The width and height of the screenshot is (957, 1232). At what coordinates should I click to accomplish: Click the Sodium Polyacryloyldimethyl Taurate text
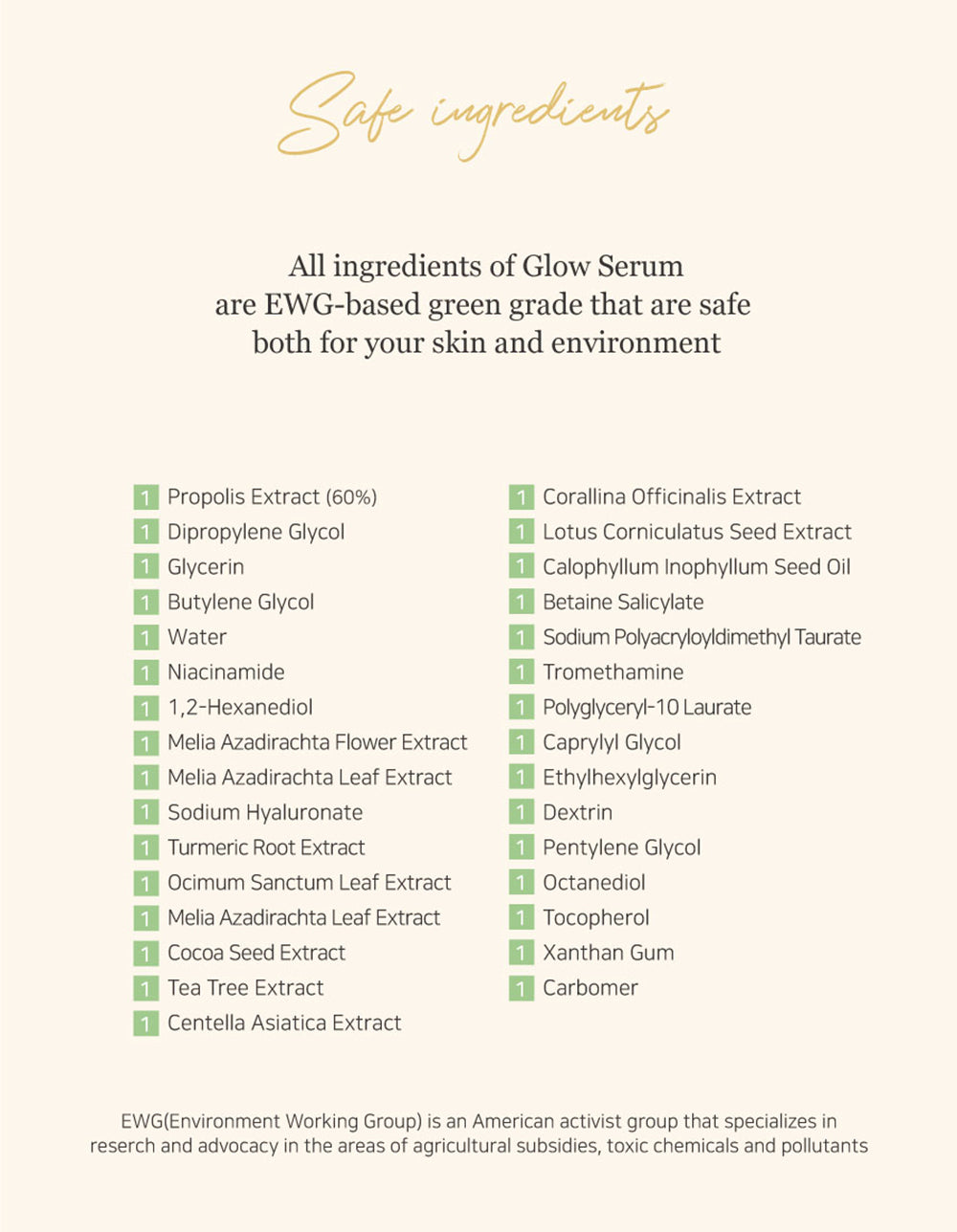tap(701, 638)
